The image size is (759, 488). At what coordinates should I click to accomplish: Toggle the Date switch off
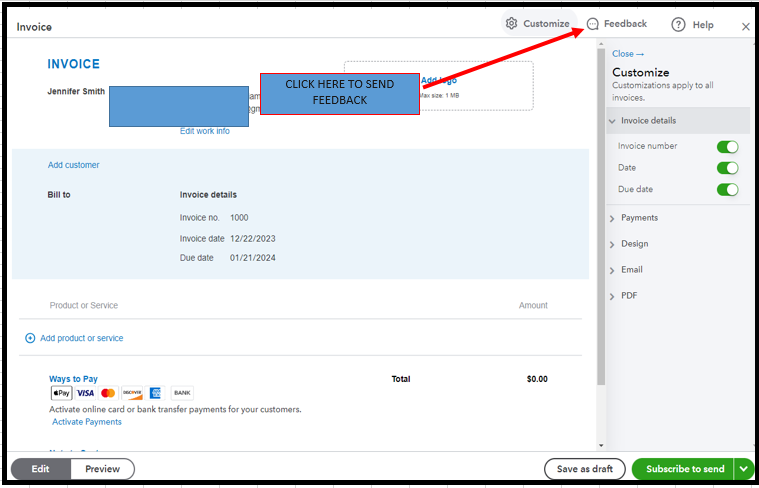pos(727,168)
